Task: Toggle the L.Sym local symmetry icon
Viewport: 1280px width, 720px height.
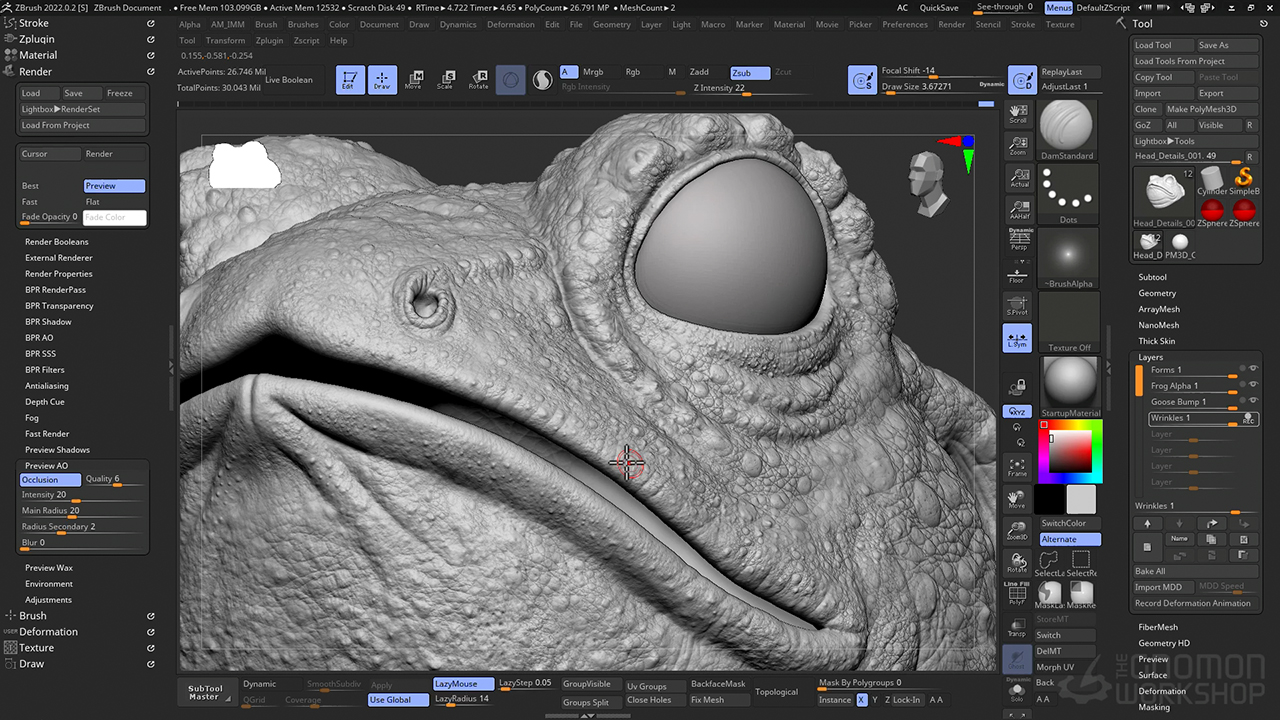Action: [x=1017, y=339]
